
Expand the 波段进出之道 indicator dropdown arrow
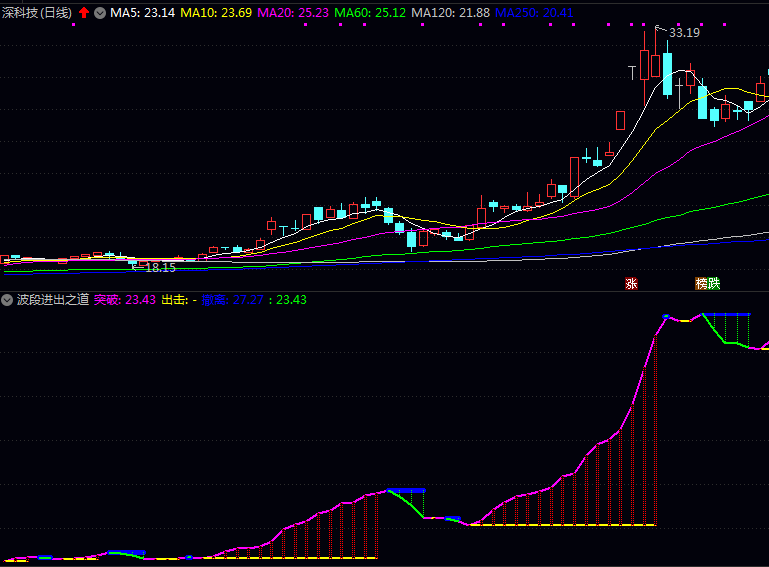(8, 299)
